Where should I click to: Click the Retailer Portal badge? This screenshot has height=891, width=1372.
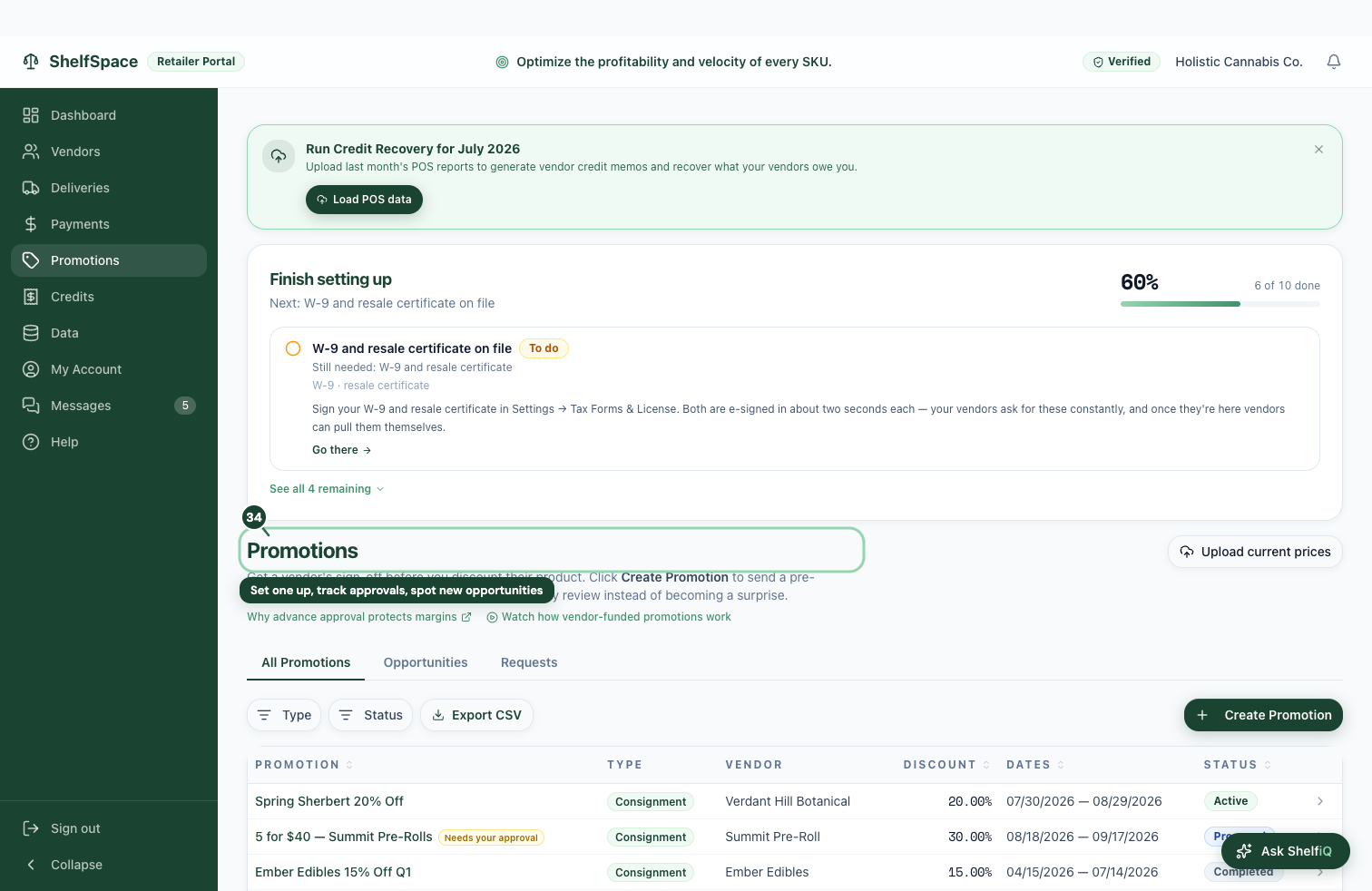(196, 62)
